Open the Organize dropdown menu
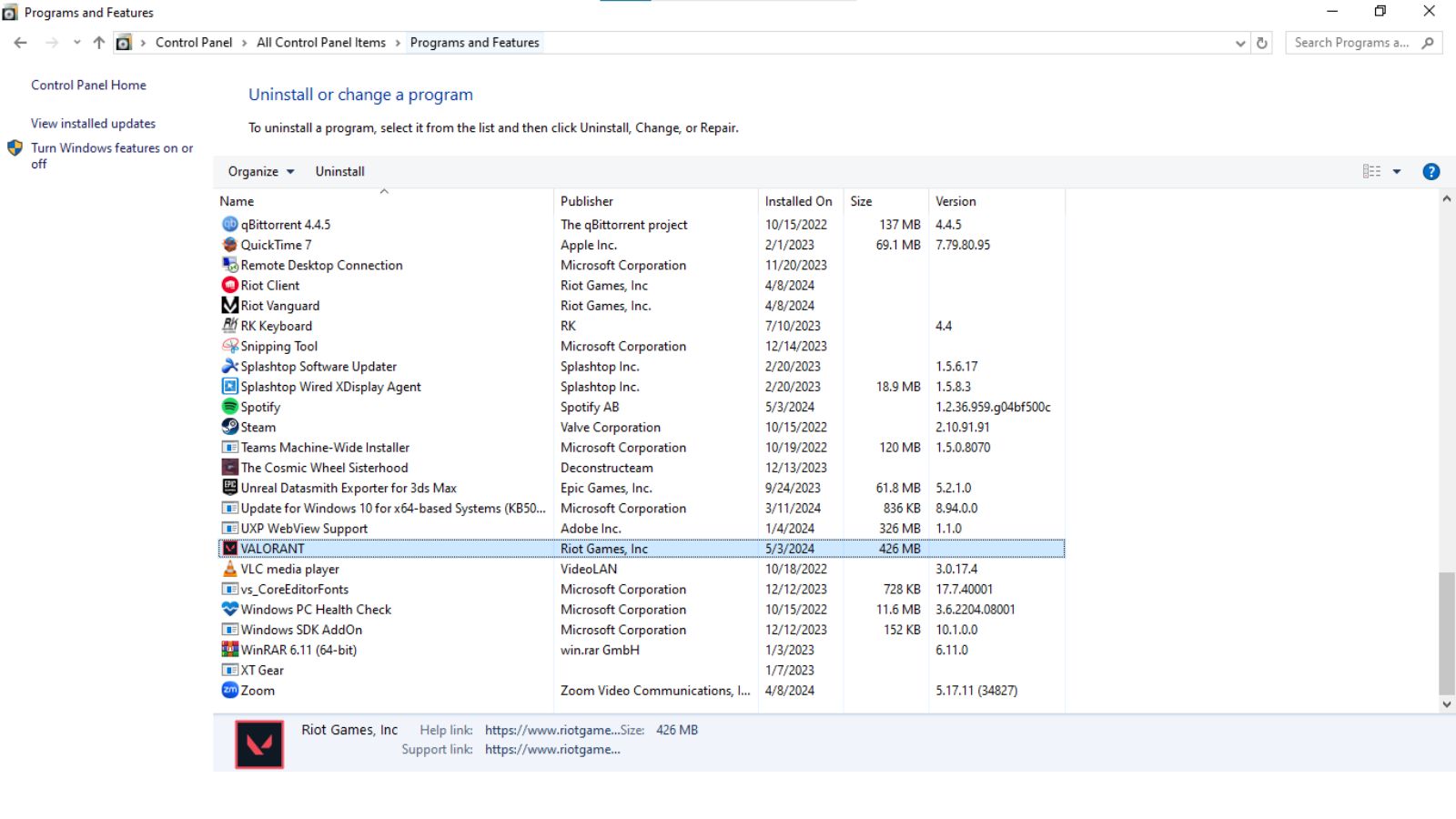Screen dimensions: 1456x819 (x=258, y=171)
